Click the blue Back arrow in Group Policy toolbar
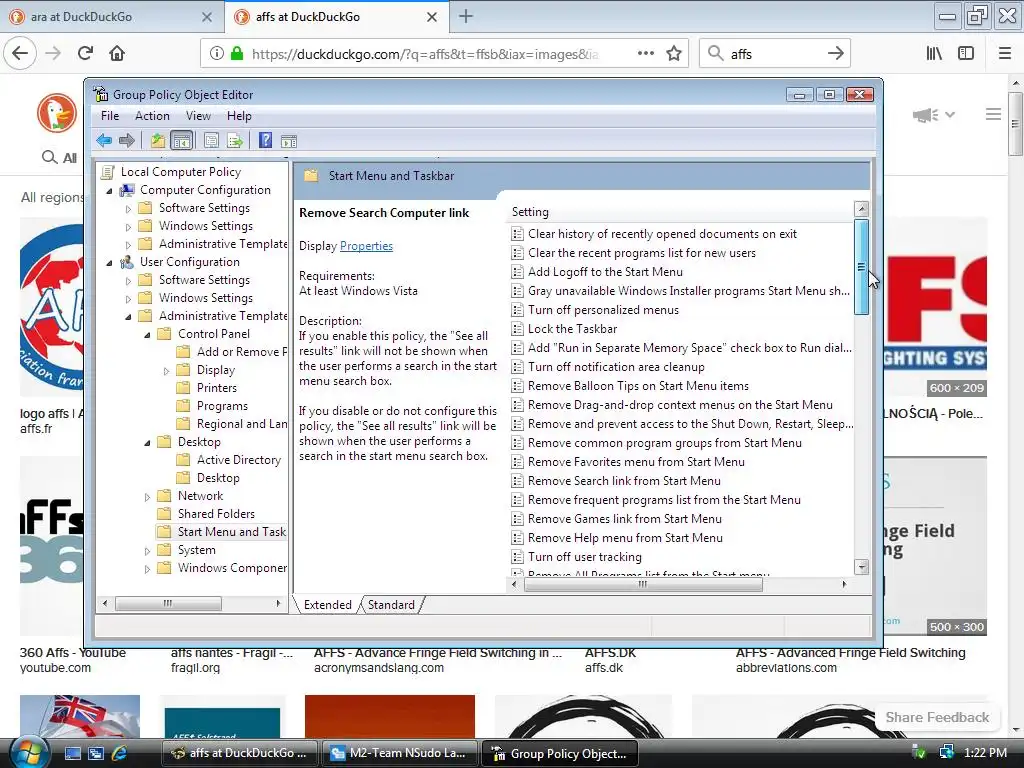 click(104, 140)
